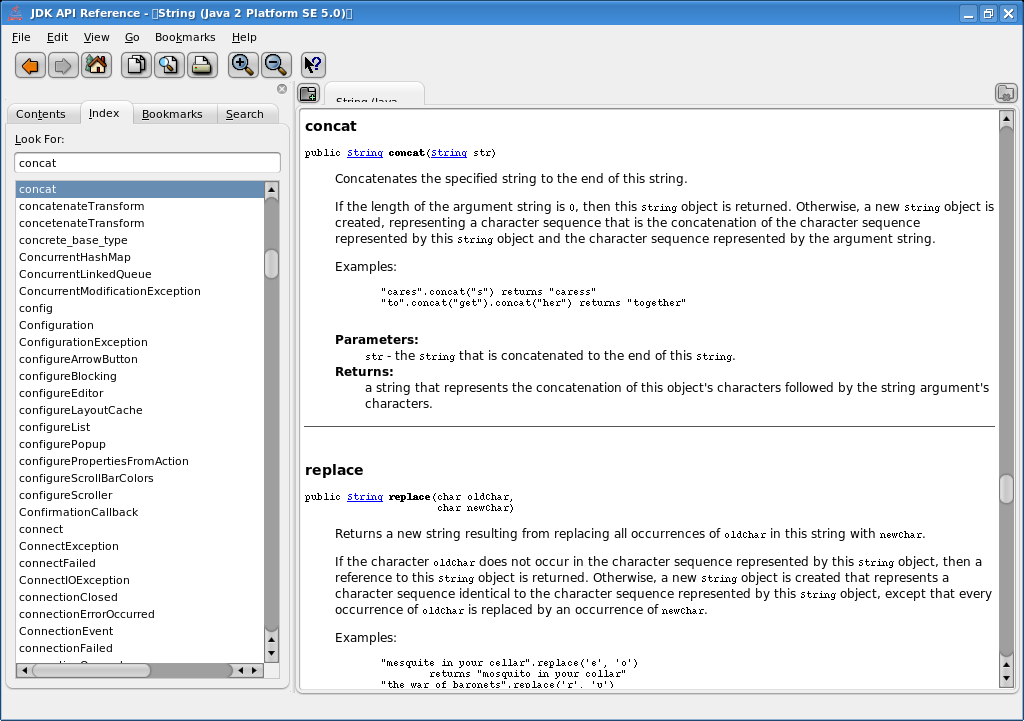Click the index list scroll up arrow

pos(272,190)
